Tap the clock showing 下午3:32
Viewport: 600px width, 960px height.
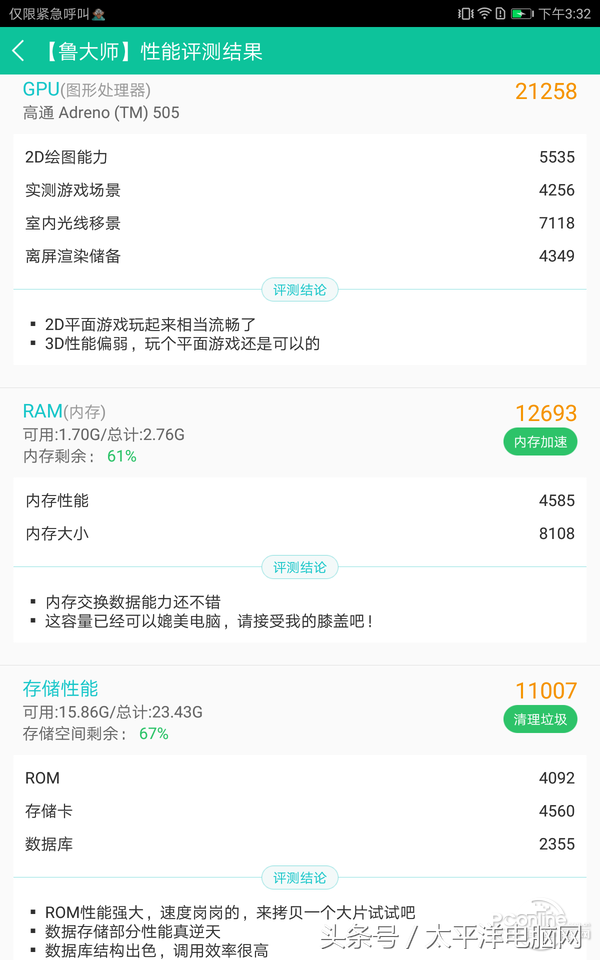point(565,14)
